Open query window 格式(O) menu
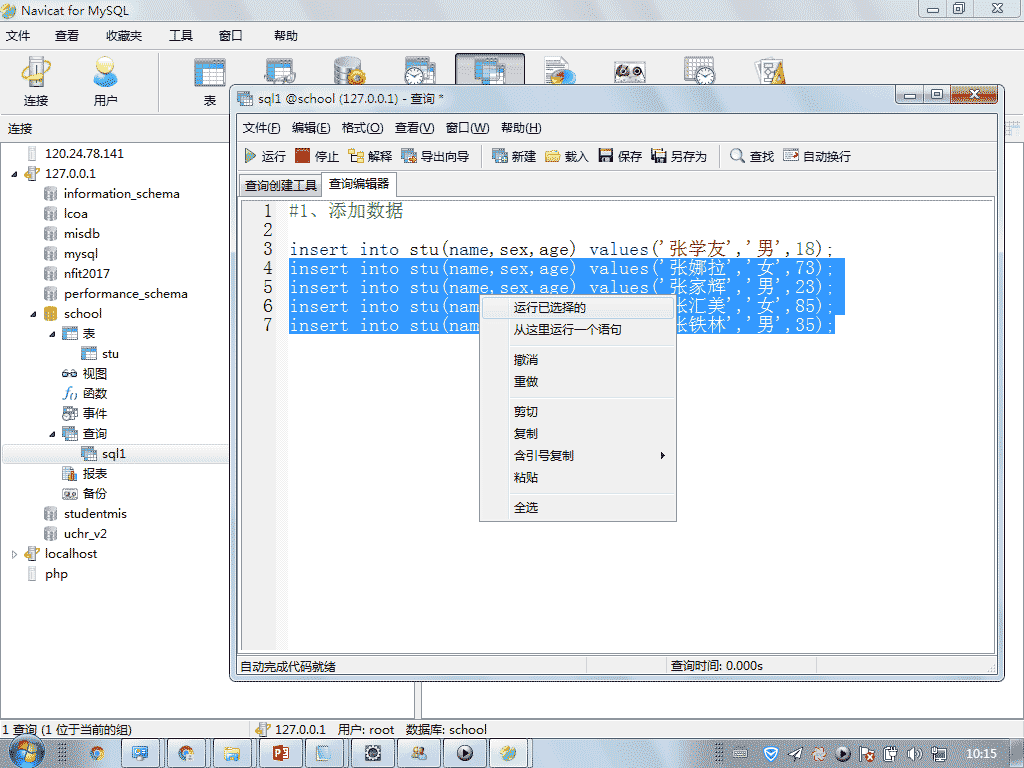This screenshot has height=768, width=1024. (x=362, y=128)
